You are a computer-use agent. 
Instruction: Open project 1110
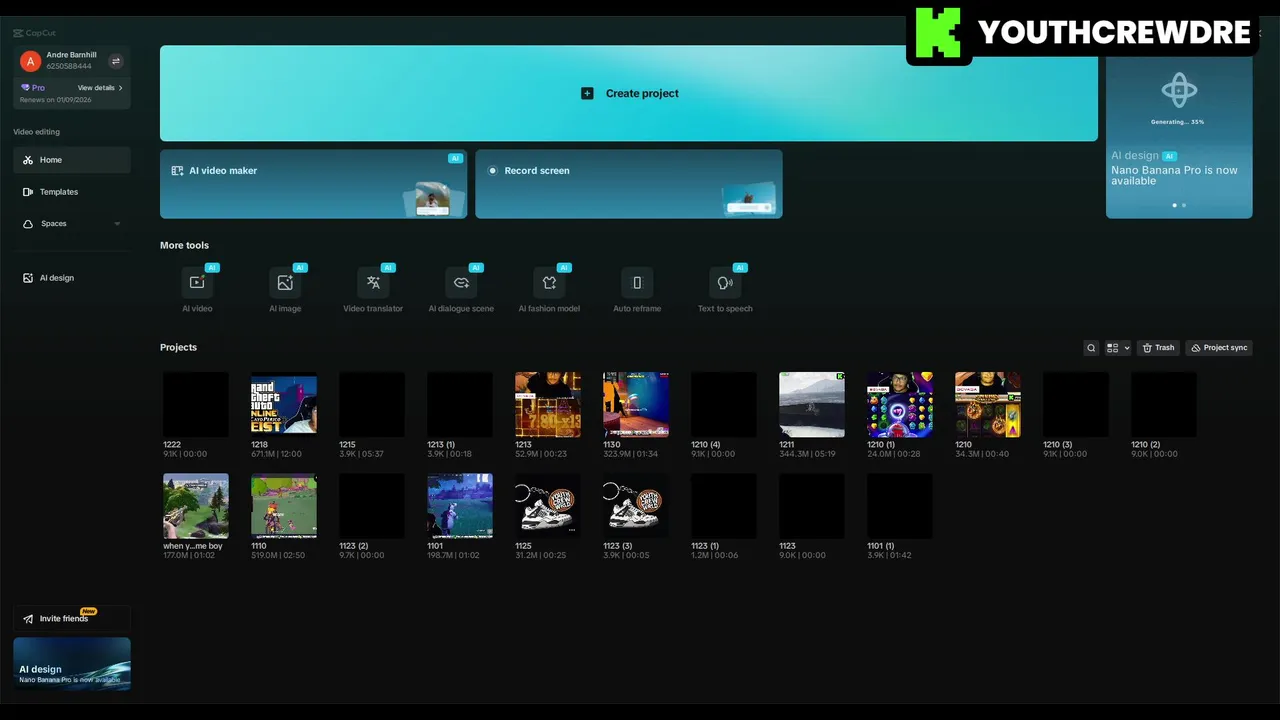coord(283,506)
